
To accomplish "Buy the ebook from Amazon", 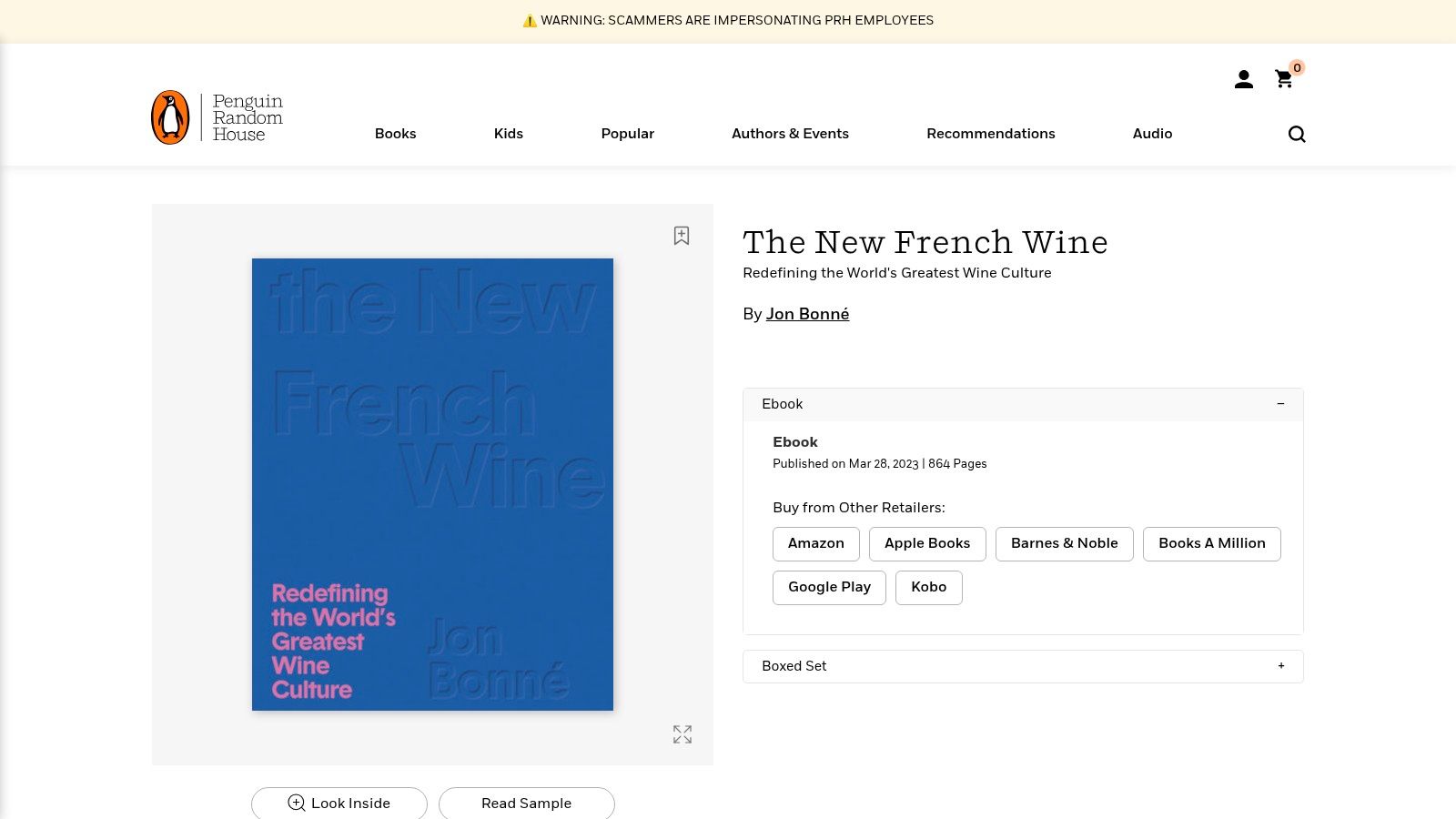I will pyautogui.click(x=816, y=544).
